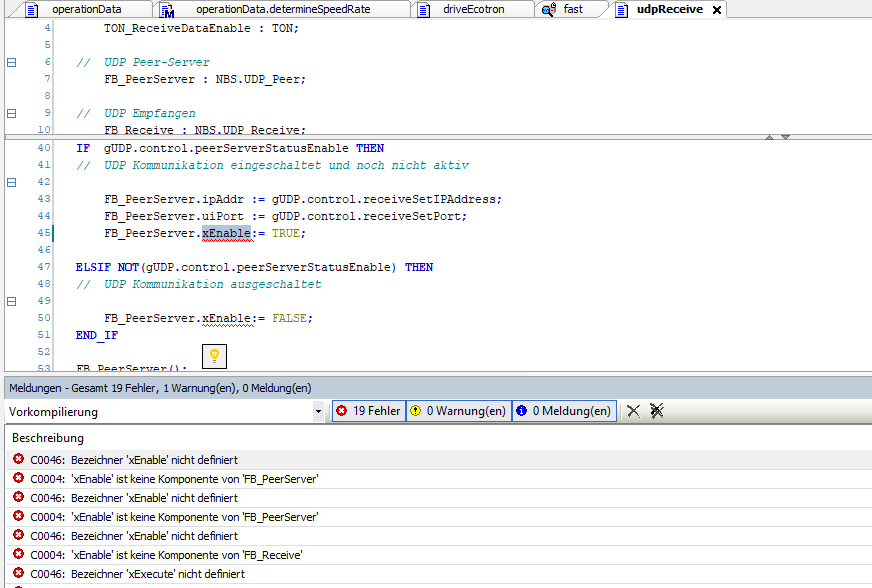The height and width of the screenshot is (588, 872).
Task: Select the clear messages X icon
Action: (x=634, y=410)
